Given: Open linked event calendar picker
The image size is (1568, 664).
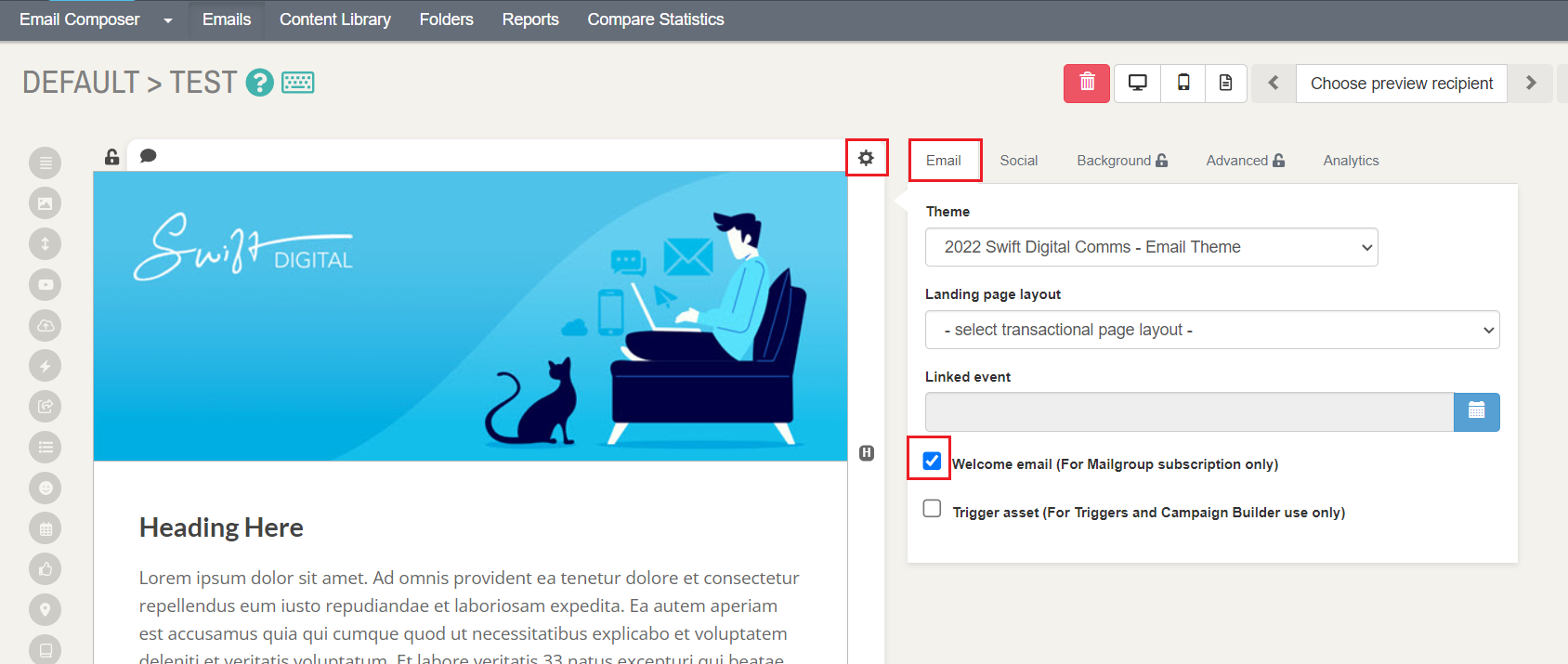Looking at the screenshot, I should click(1476, 411).
